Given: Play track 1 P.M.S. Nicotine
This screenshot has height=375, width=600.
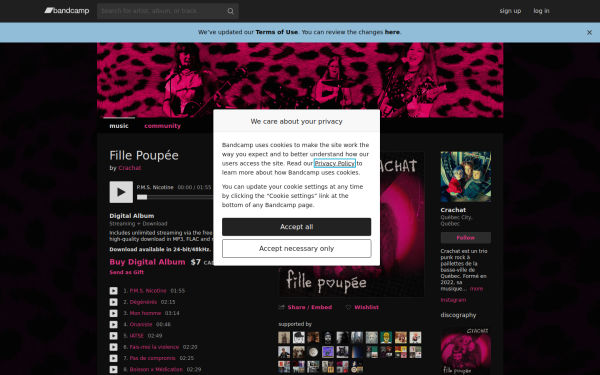Looking at the screenshot, I should 114,291.
